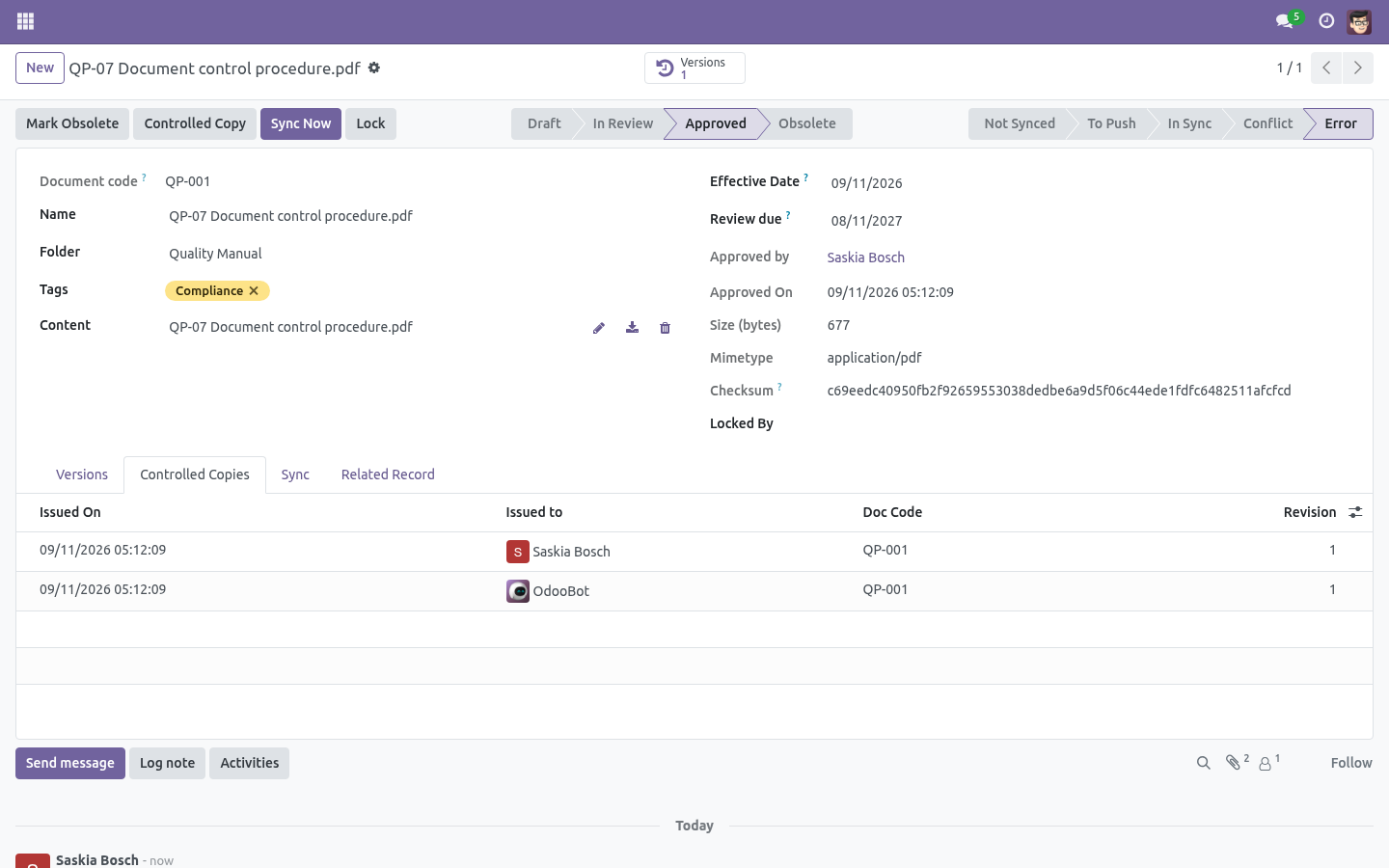Go to the next record

point(1357,68)
